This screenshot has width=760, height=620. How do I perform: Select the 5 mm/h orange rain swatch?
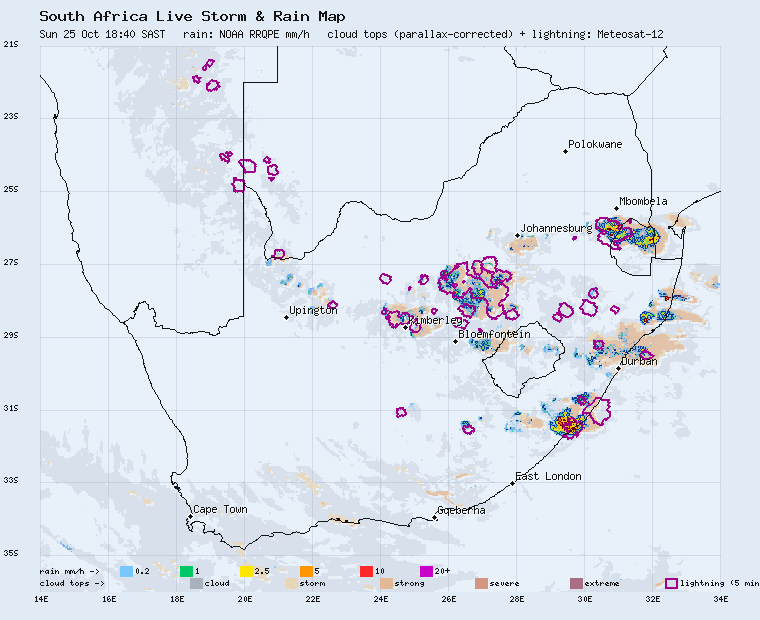306,571
